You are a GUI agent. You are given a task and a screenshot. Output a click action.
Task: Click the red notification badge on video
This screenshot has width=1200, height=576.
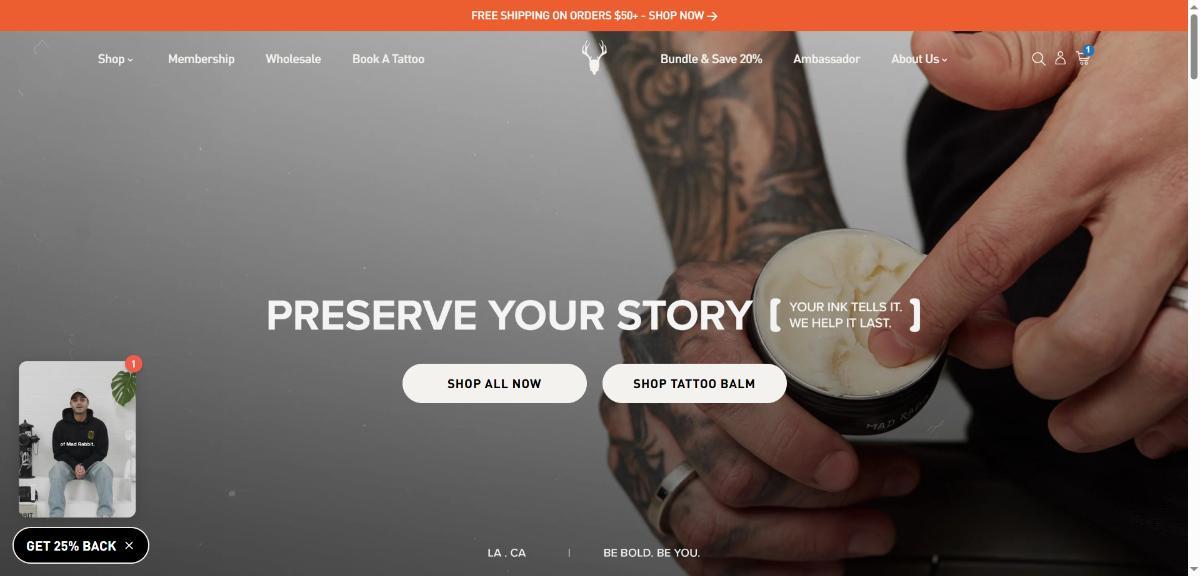[134, 364]
